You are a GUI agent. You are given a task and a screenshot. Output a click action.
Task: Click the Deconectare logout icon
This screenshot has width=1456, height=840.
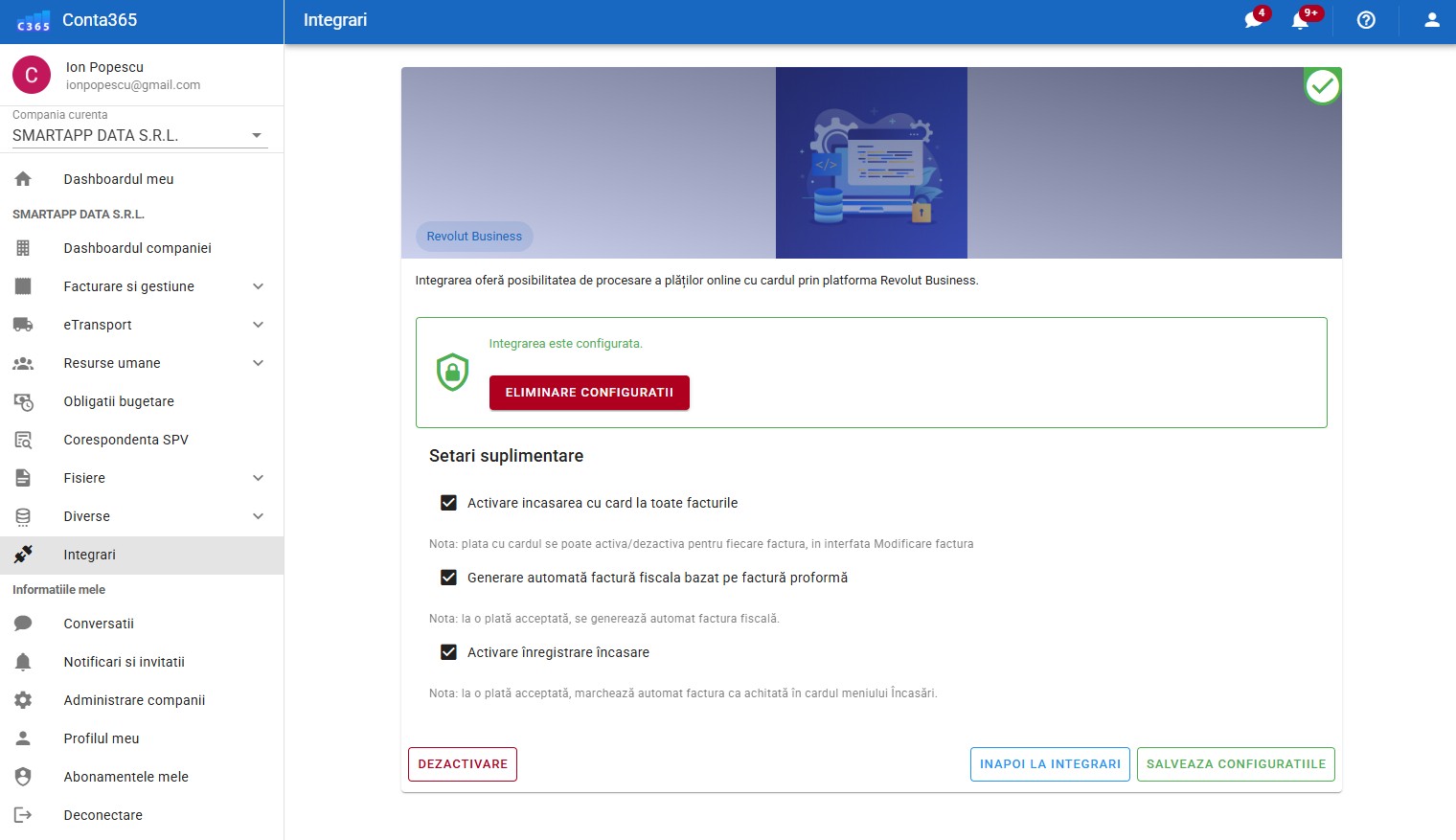pos(23,815)
